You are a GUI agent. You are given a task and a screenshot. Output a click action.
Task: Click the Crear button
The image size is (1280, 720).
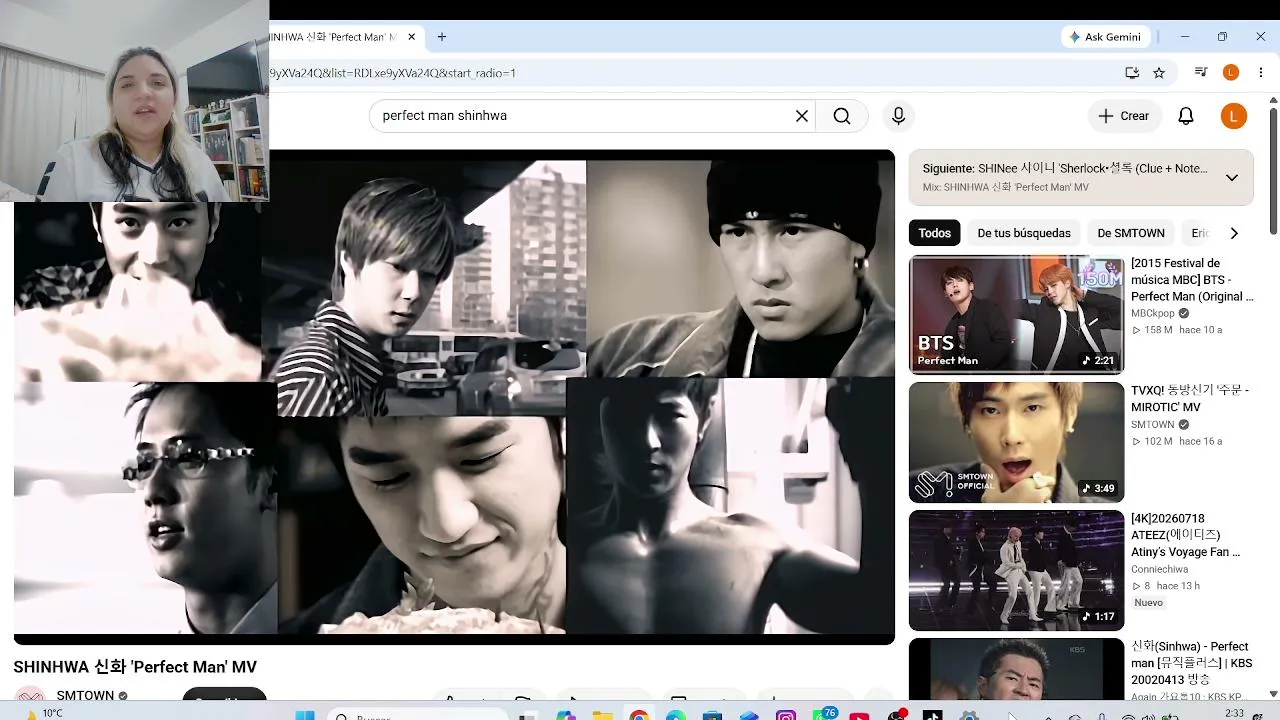coord(1124,116)
